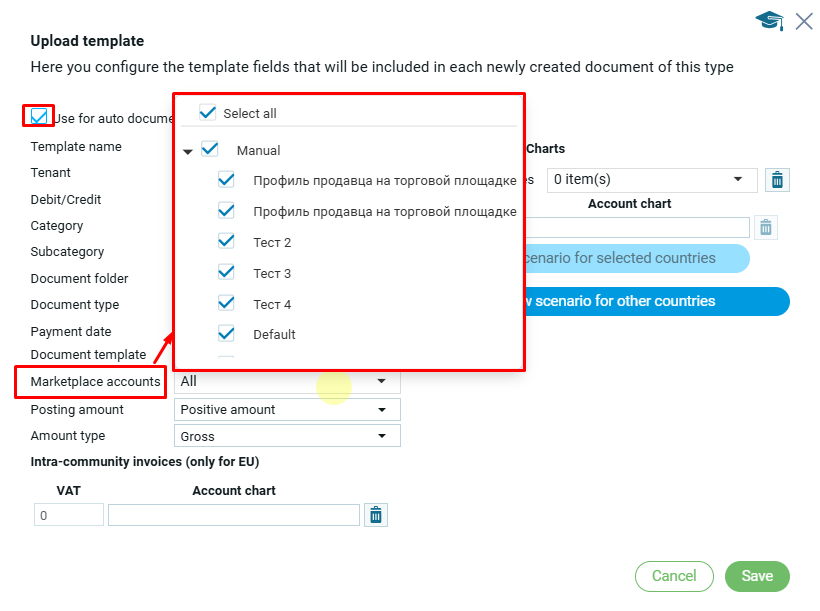The width and height of the screenshot is (820, 611).
Task: Click the greyed trash icon beside Account chart
Action: (x=765, y=227)
